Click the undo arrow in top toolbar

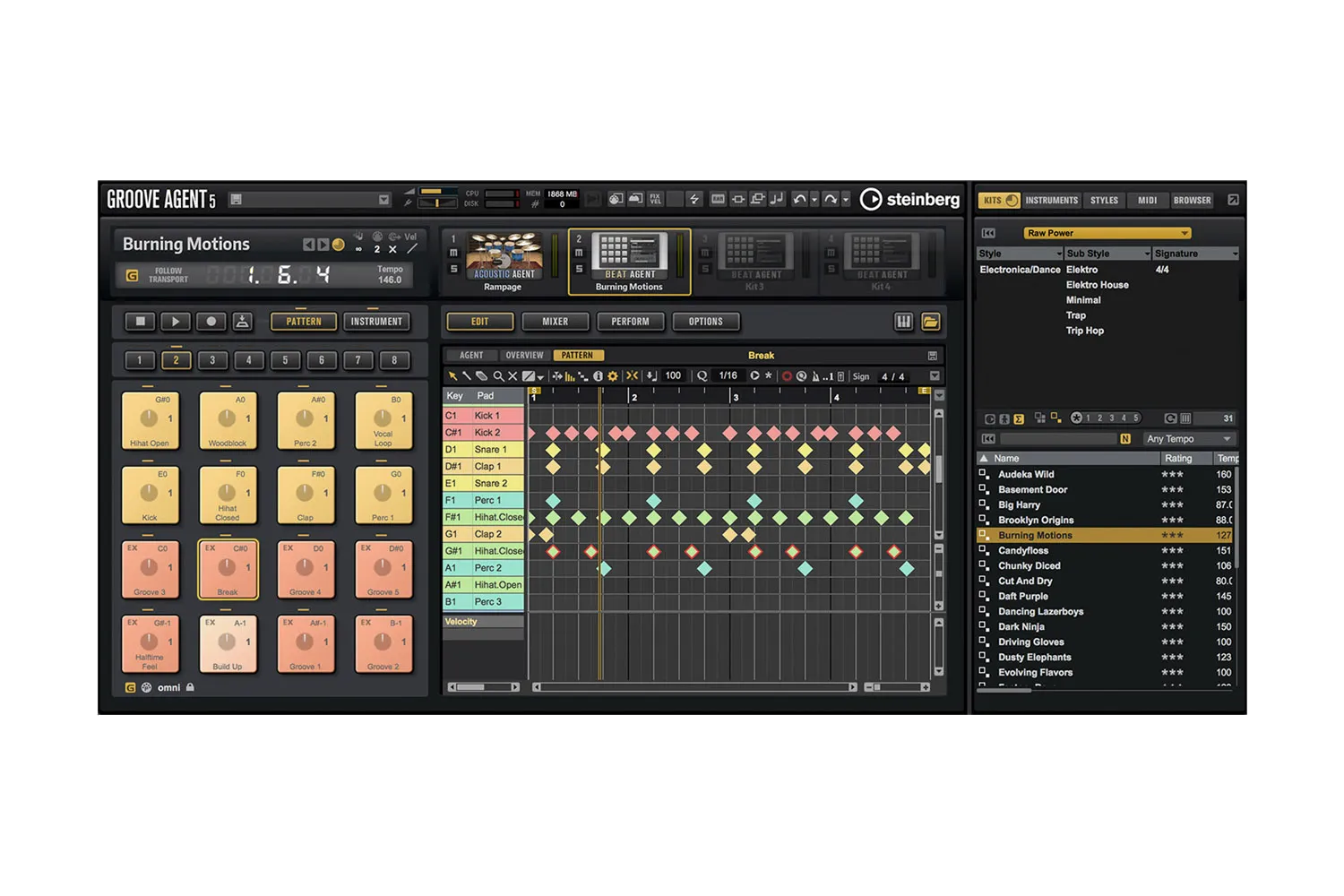click(x=799, y=199)
